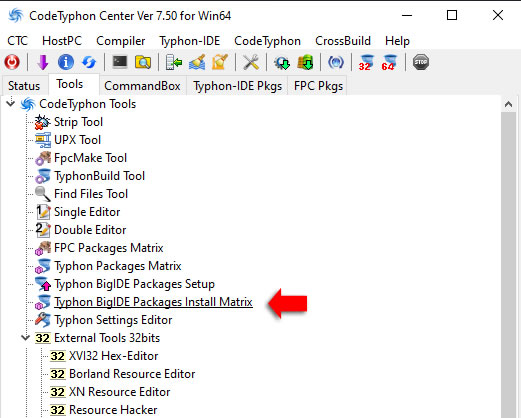
Task: Select Resource Hacker entry
Action: point(113,410)
